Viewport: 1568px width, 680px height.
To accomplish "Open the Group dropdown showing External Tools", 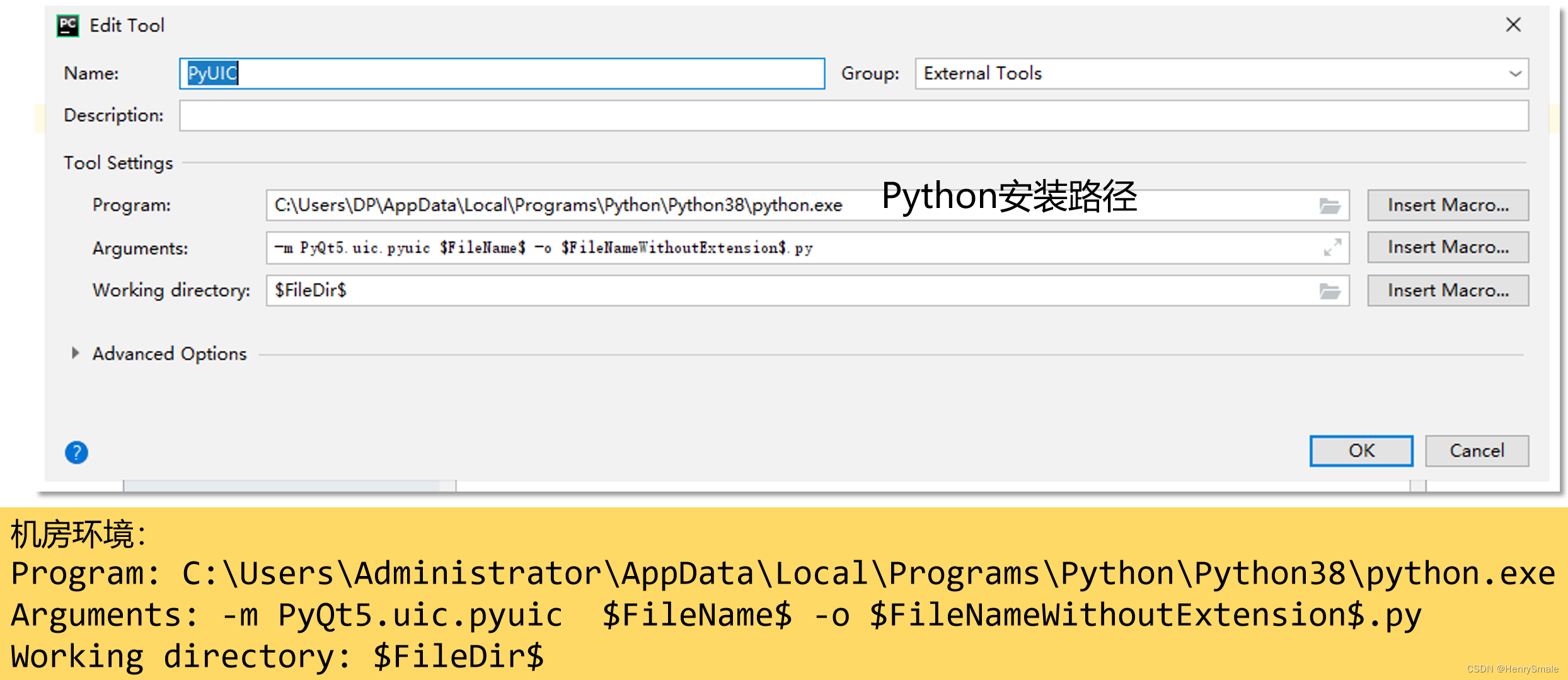I will [x=1222, y=74].
